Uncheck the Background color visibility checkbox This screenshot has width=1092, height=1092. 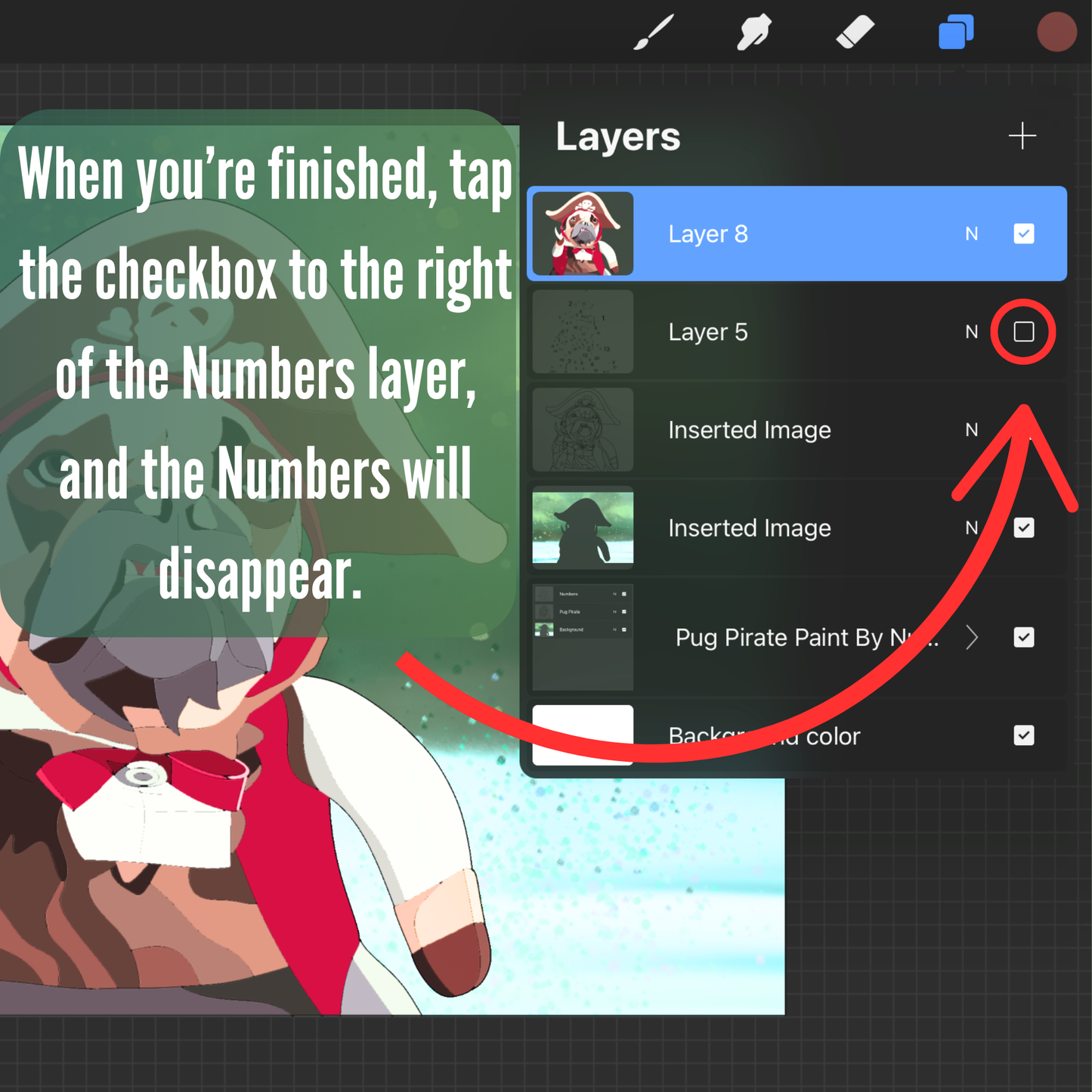pyautogui.click(x=1023, y=735)
